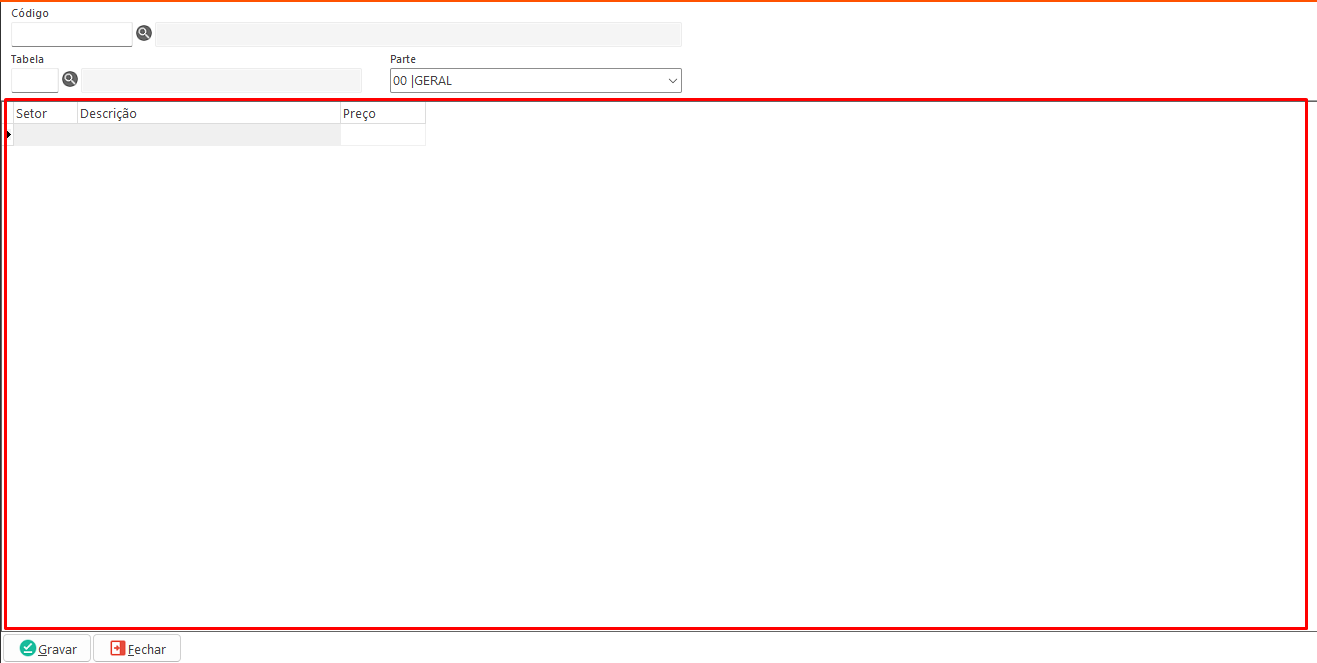Click the search icon next to Código
This screenshot has width=1317, height=663.
tap(144, 34)
